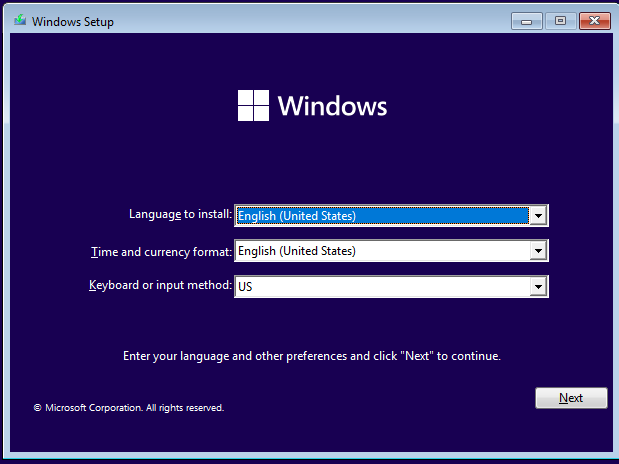Open Time and currency format dropdown arrow
619x464 pixels.
pyautogui.click(x=538, y=251)
